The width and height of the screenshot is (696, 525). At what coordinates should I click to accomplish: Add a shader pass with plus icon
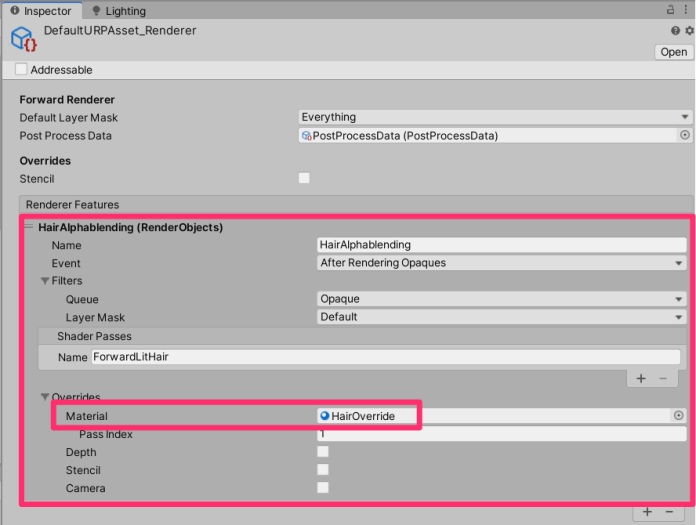tap(641, 379)
